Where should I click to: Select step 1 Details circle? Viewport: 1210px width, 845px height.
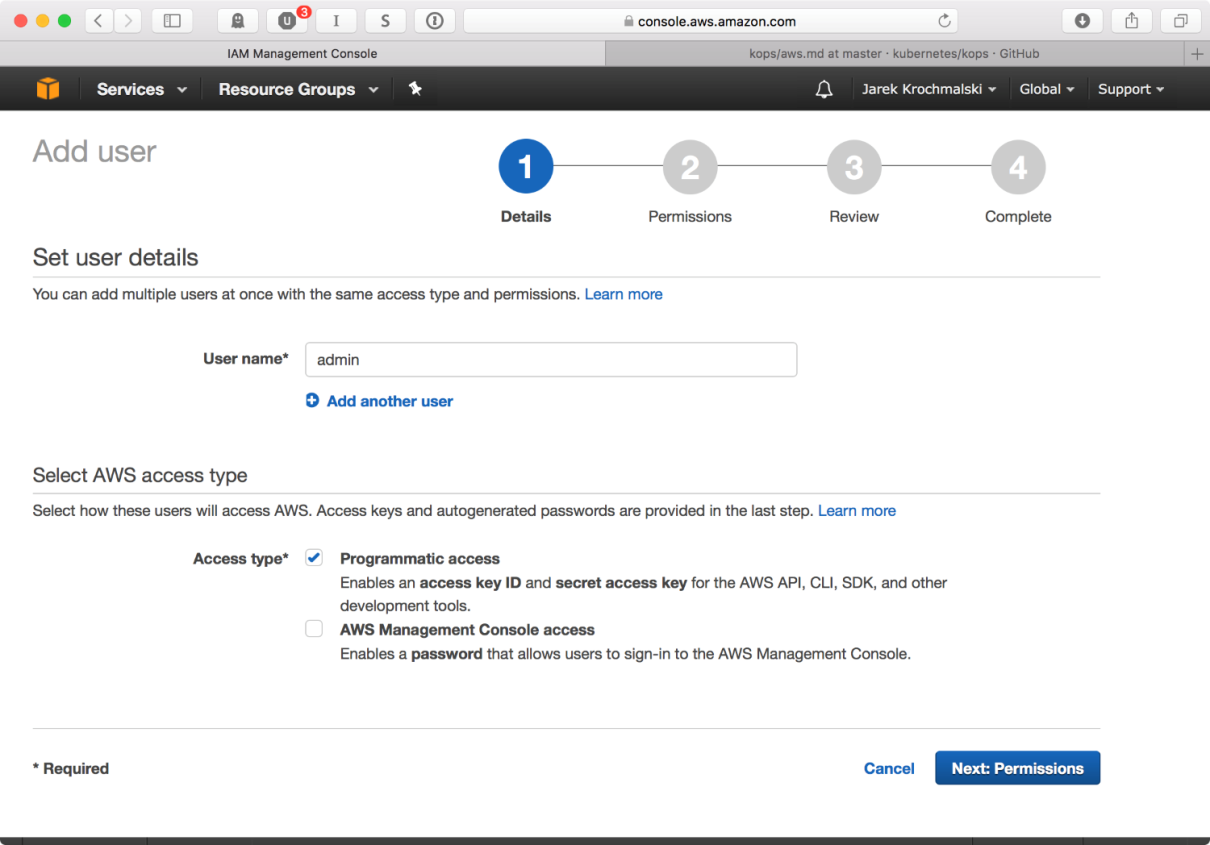coord(526,166)
